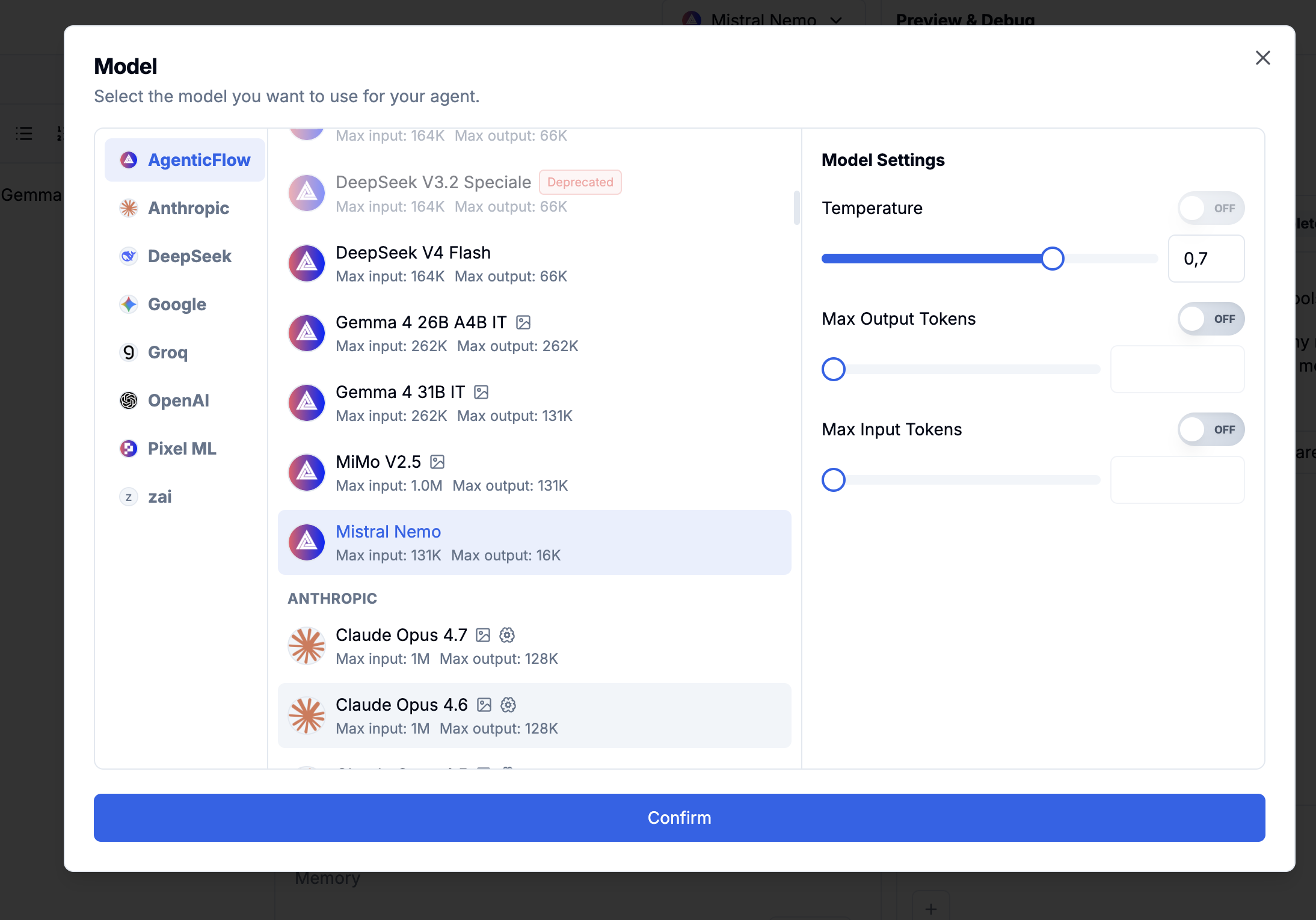Click the bullet list icon behind the dialog
This screenshot has width=1316, height=920.
24,133
